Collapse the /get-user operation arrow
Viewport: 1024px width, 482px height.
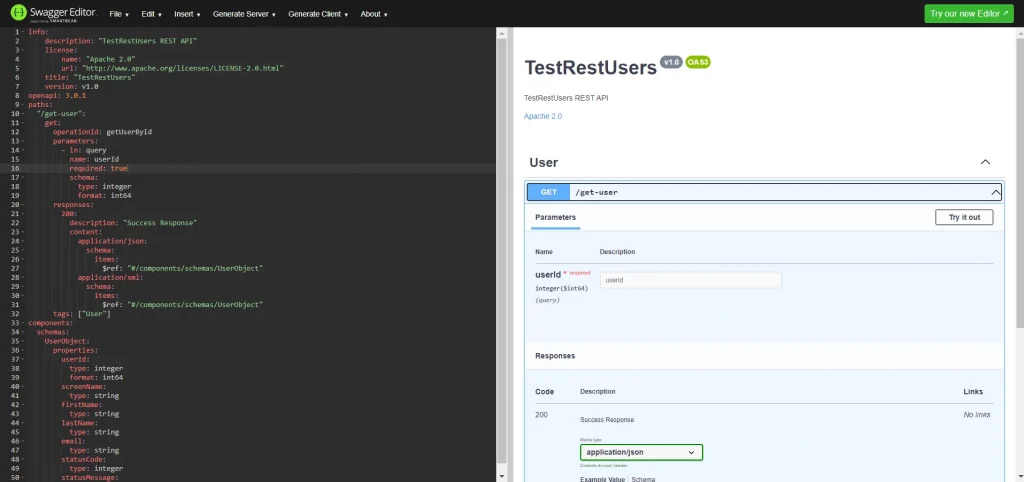(995, 192)
